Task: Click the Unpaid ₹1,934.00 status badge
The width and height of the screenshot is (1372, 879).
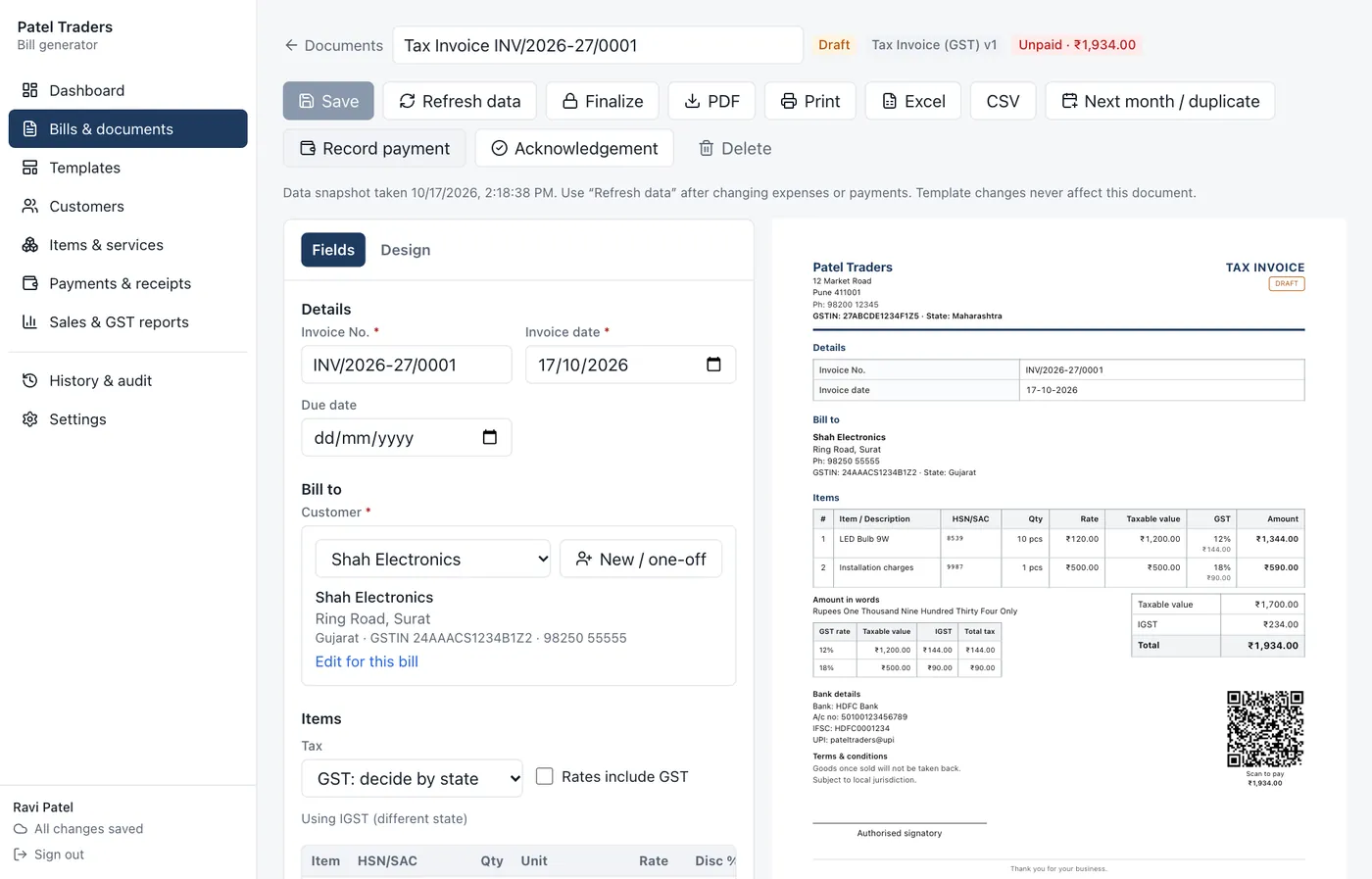Action: point(1077,45)
